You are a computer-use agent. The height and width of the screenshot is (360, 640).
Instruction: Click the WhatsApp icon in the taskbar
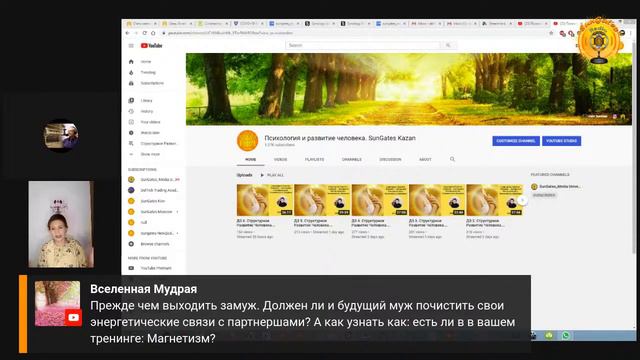566,336
